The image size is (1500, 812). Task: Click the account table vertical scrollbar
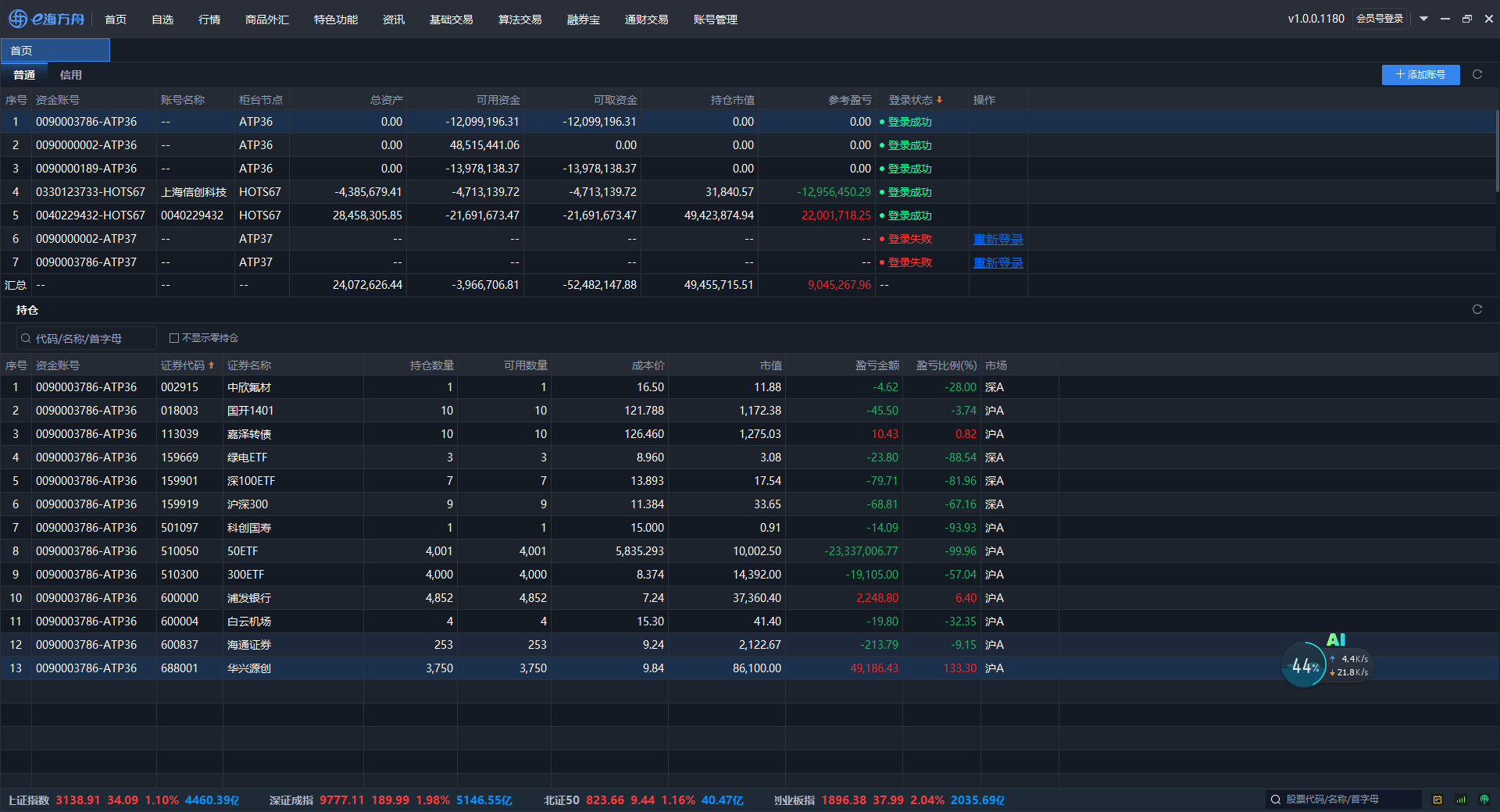pyautogui.click(x=1497, y=151)
